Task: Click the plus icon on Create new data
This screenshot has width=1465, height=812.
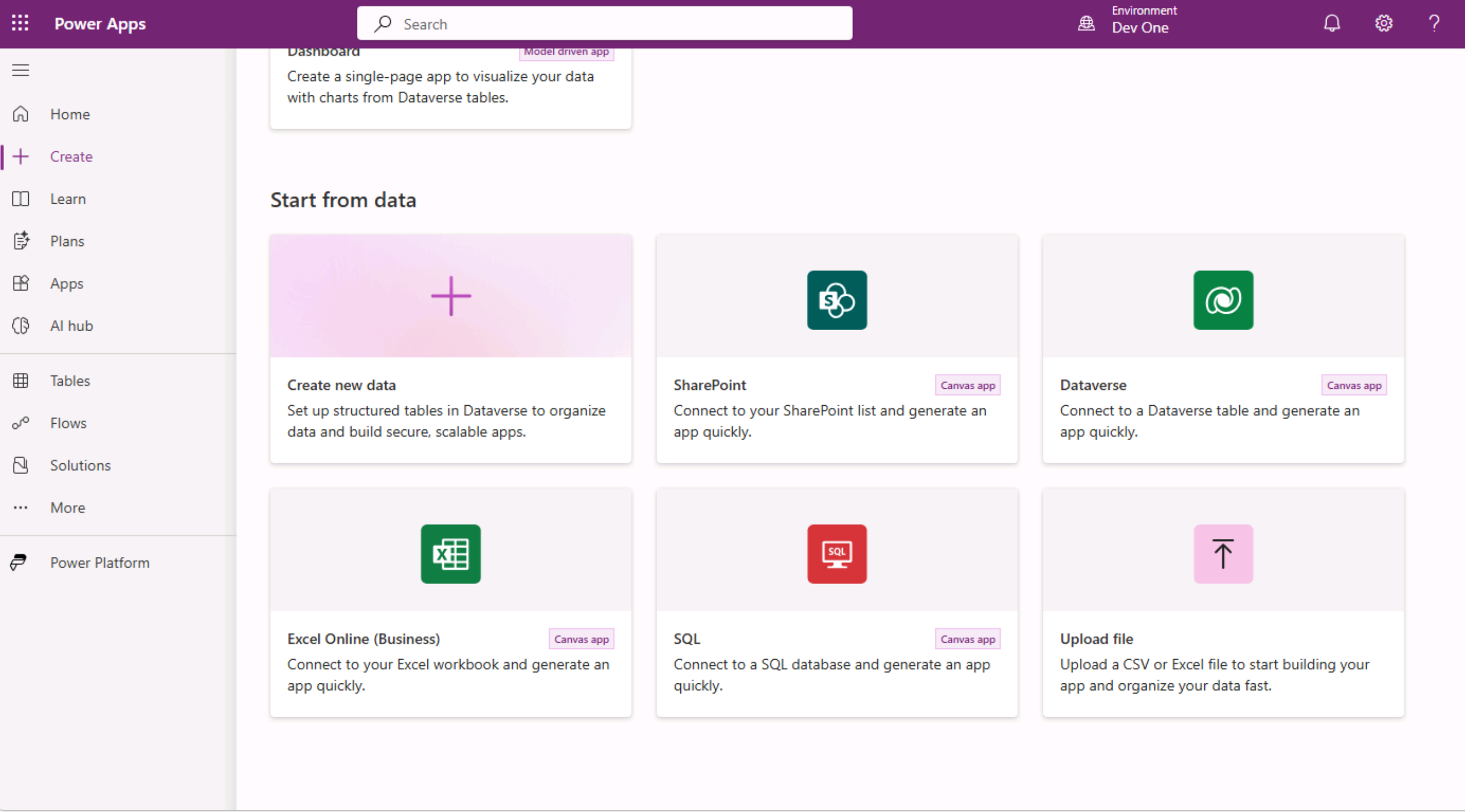Action: point(450,295)
